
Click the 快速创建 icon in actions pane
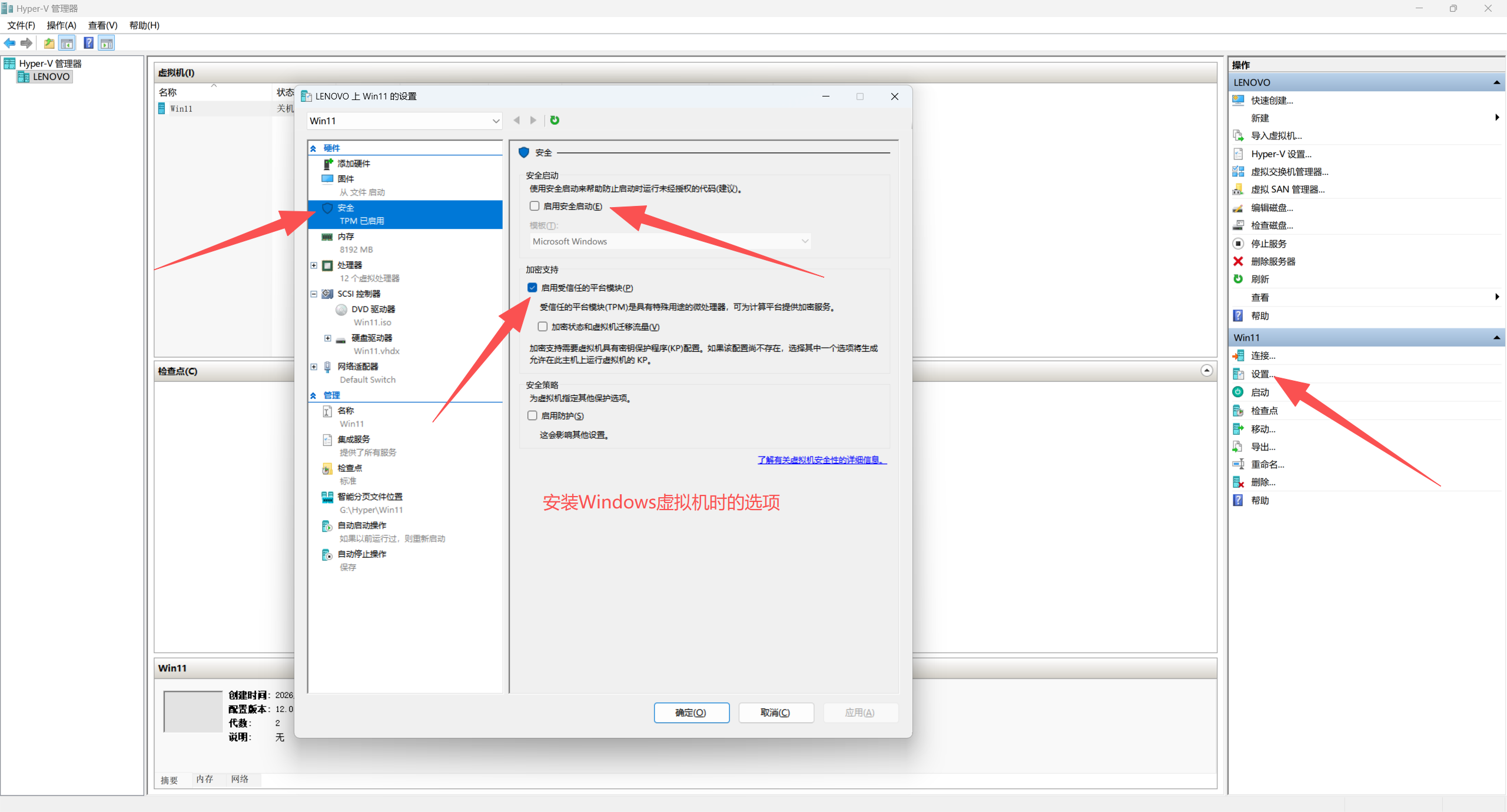click(x=1239, y=101)
